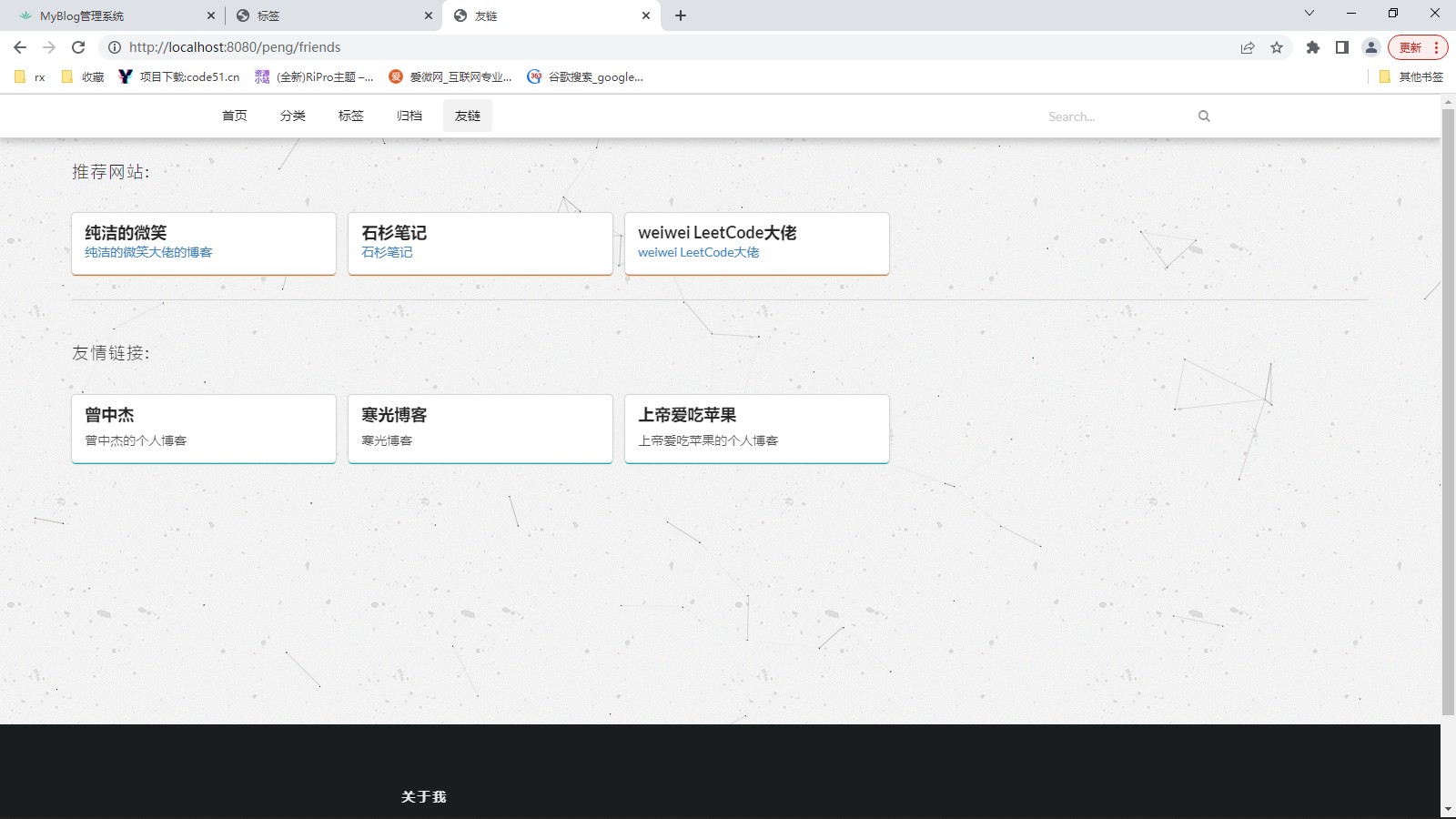Open the 收藏 bookmark folder
The height and width of the screenshot is (819, 1456).
point(83,77)
